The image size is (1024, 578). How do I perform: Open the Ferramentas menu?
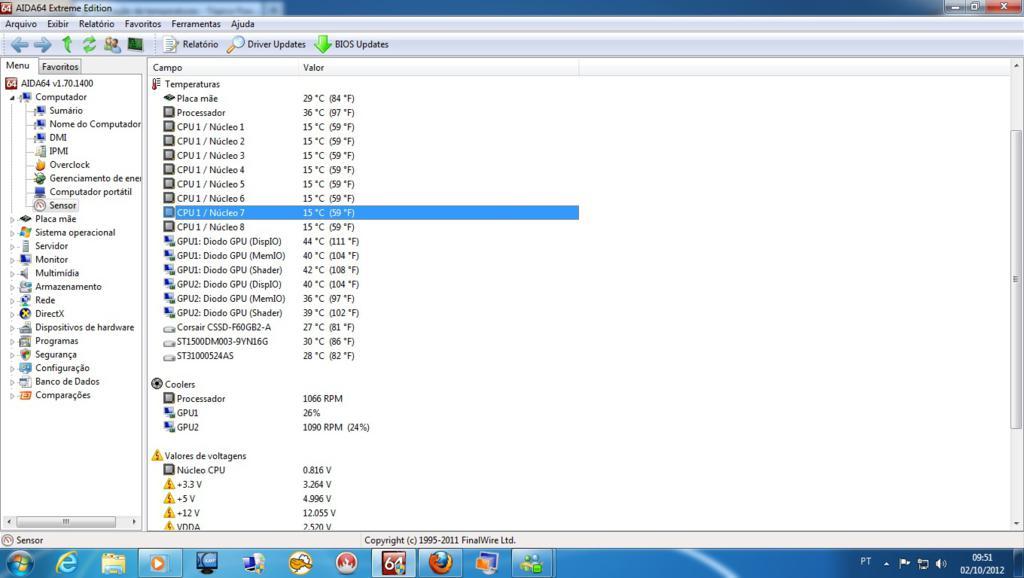(x=196, y=24)
